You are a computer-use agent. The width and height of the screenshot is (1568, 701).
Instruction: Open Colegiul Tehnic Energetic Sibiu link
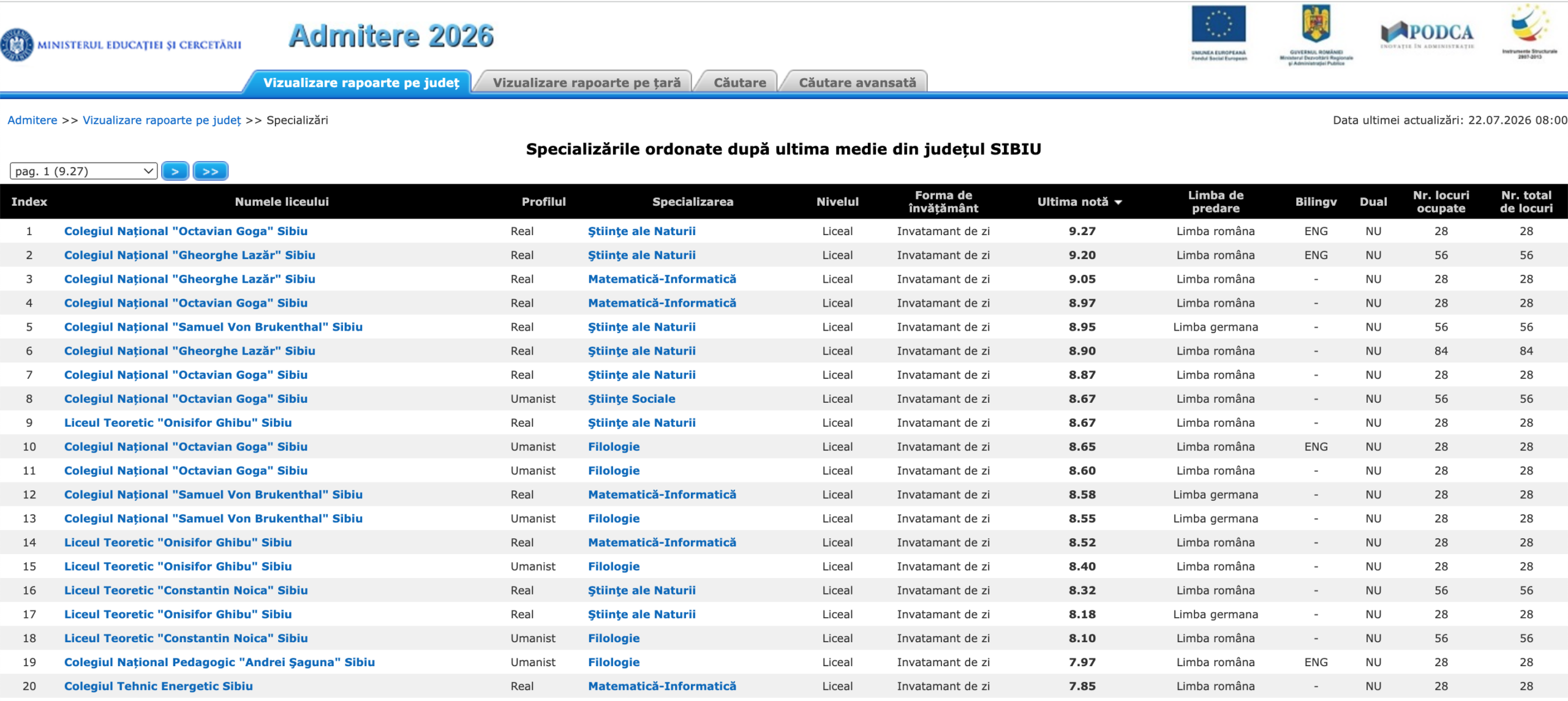pos(158,686)
